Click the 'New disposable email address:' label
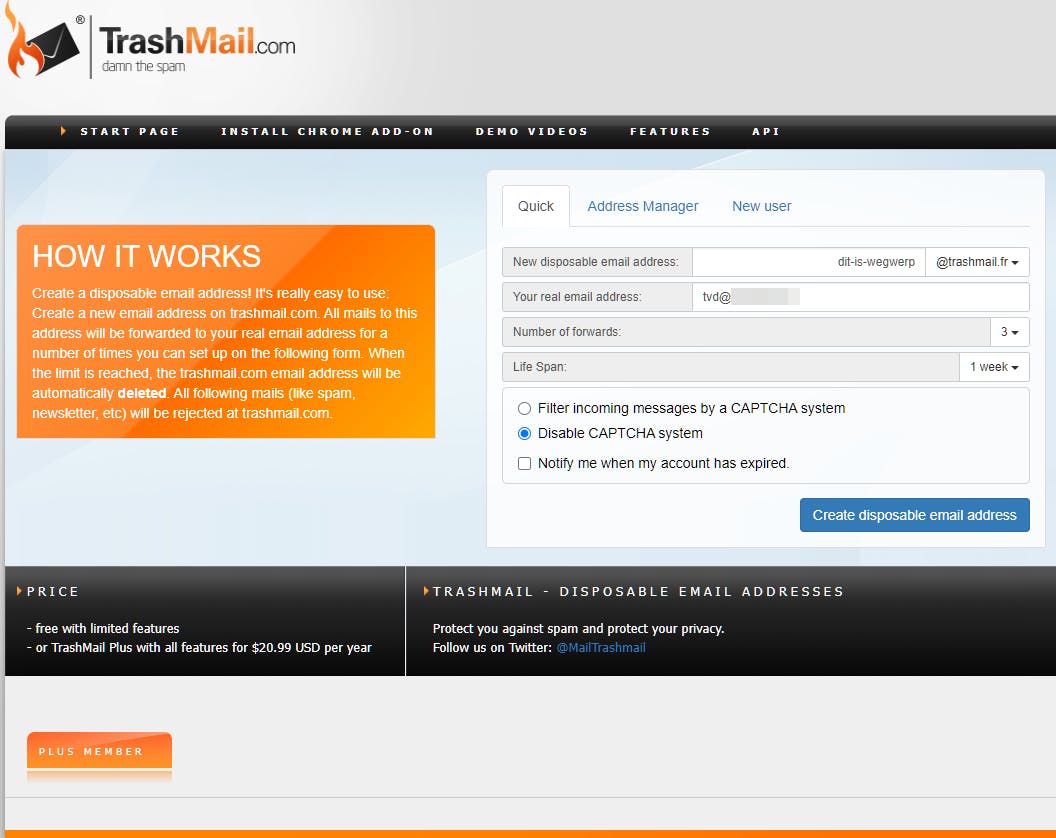The width and height of the screenshot is (1056, 838). 595,262
